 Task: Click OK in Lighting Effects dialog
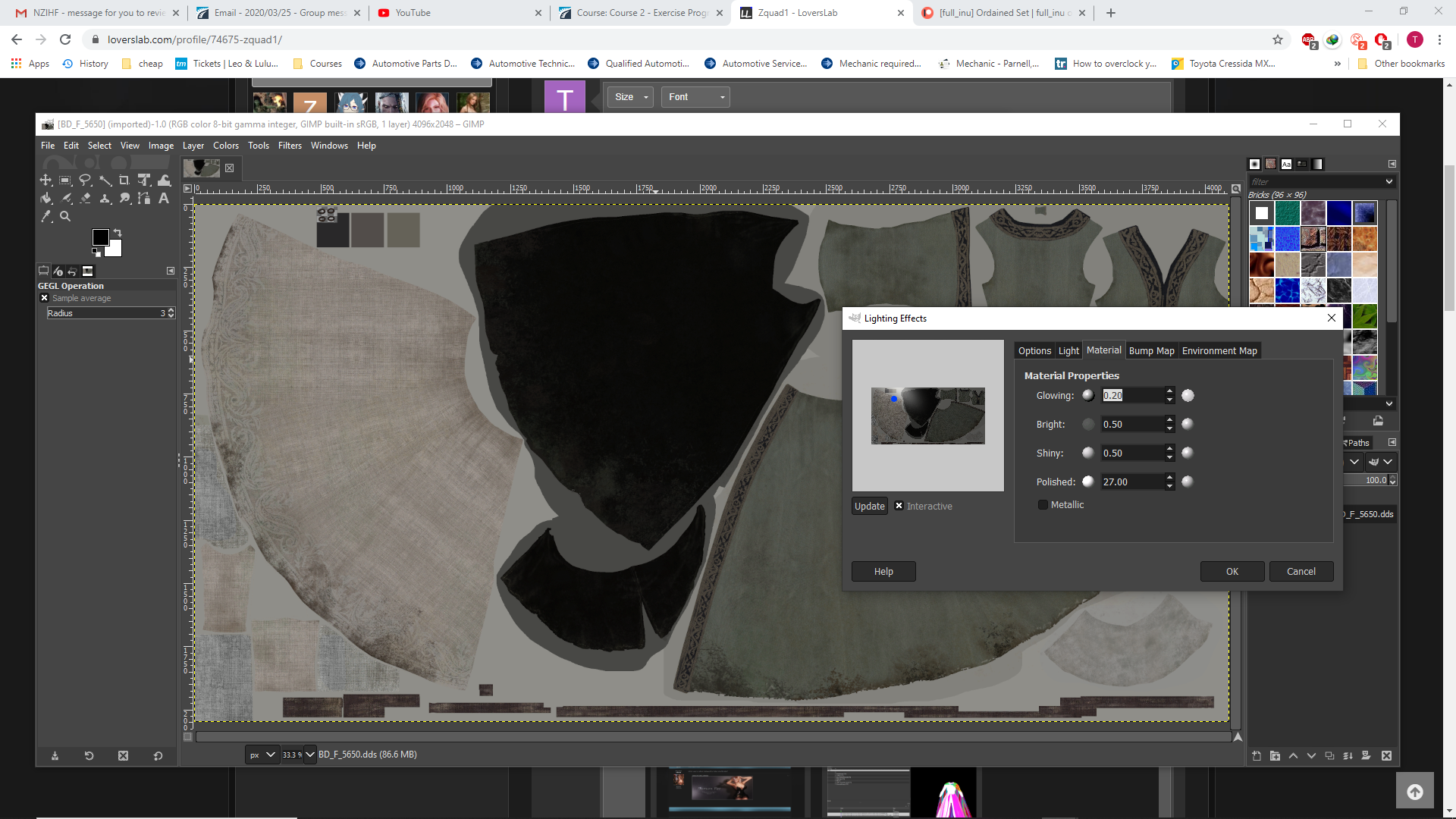click(1232, 572)
